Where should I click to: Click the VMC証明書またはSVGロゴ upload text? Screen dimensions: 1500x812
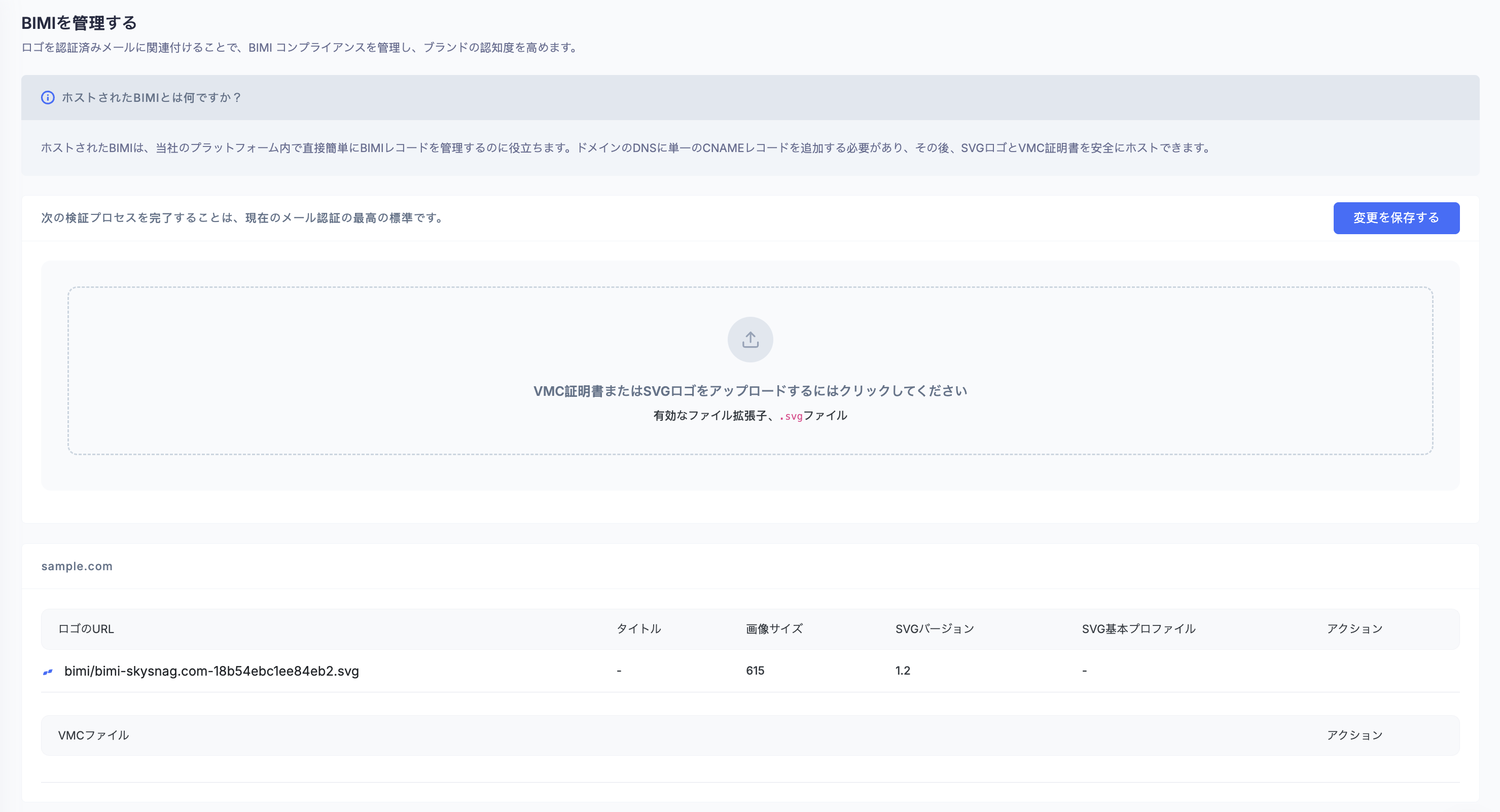coord(750,391)
